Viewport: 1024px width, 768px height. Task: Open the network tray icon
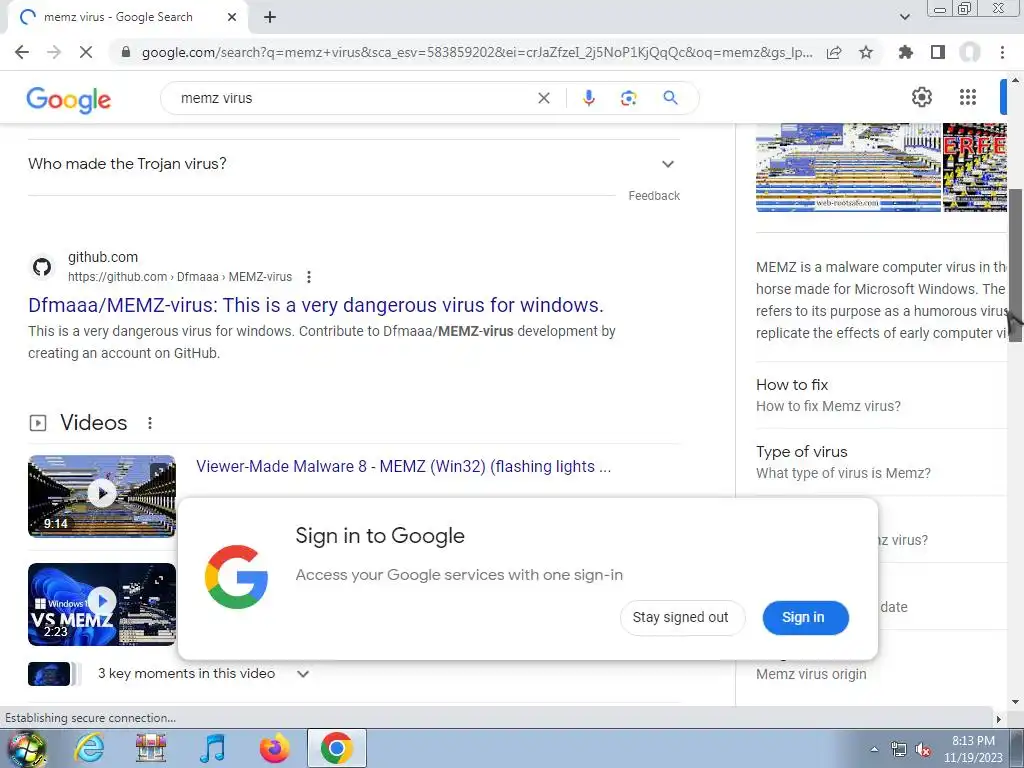(899, 750)
